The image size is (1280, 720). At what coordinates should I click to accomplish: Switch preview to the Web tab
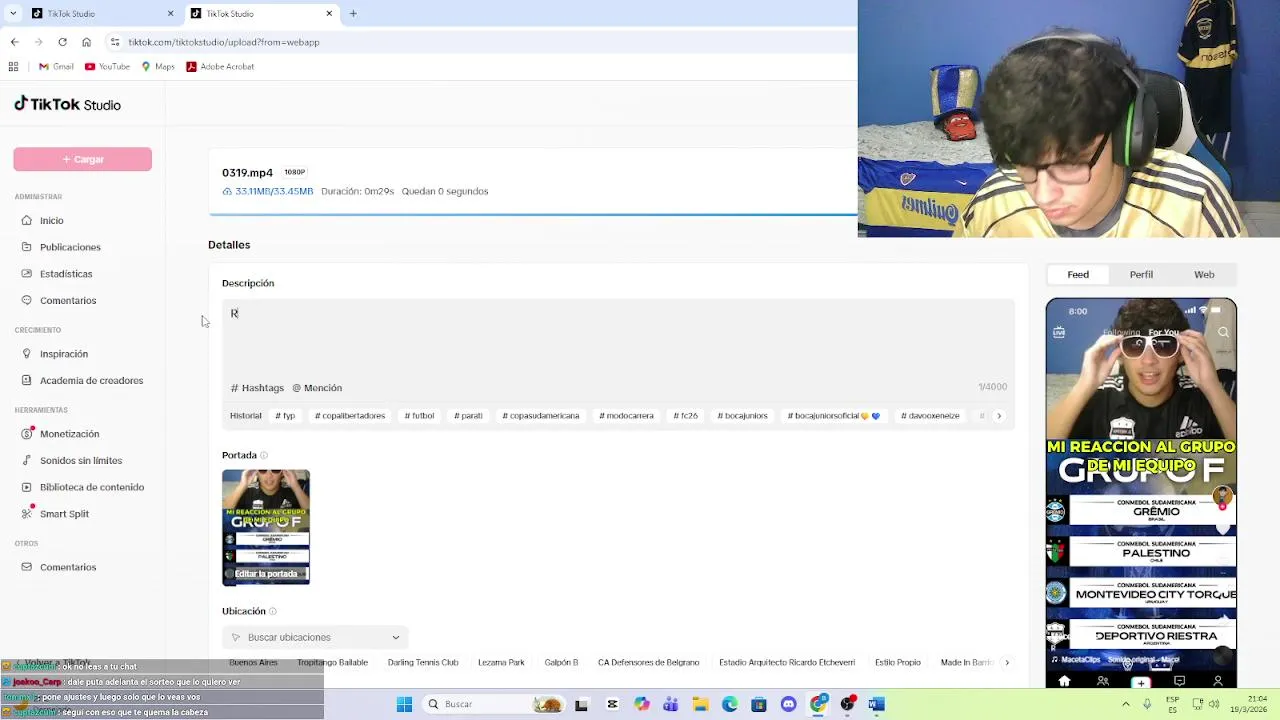(x=1204, y=274)
